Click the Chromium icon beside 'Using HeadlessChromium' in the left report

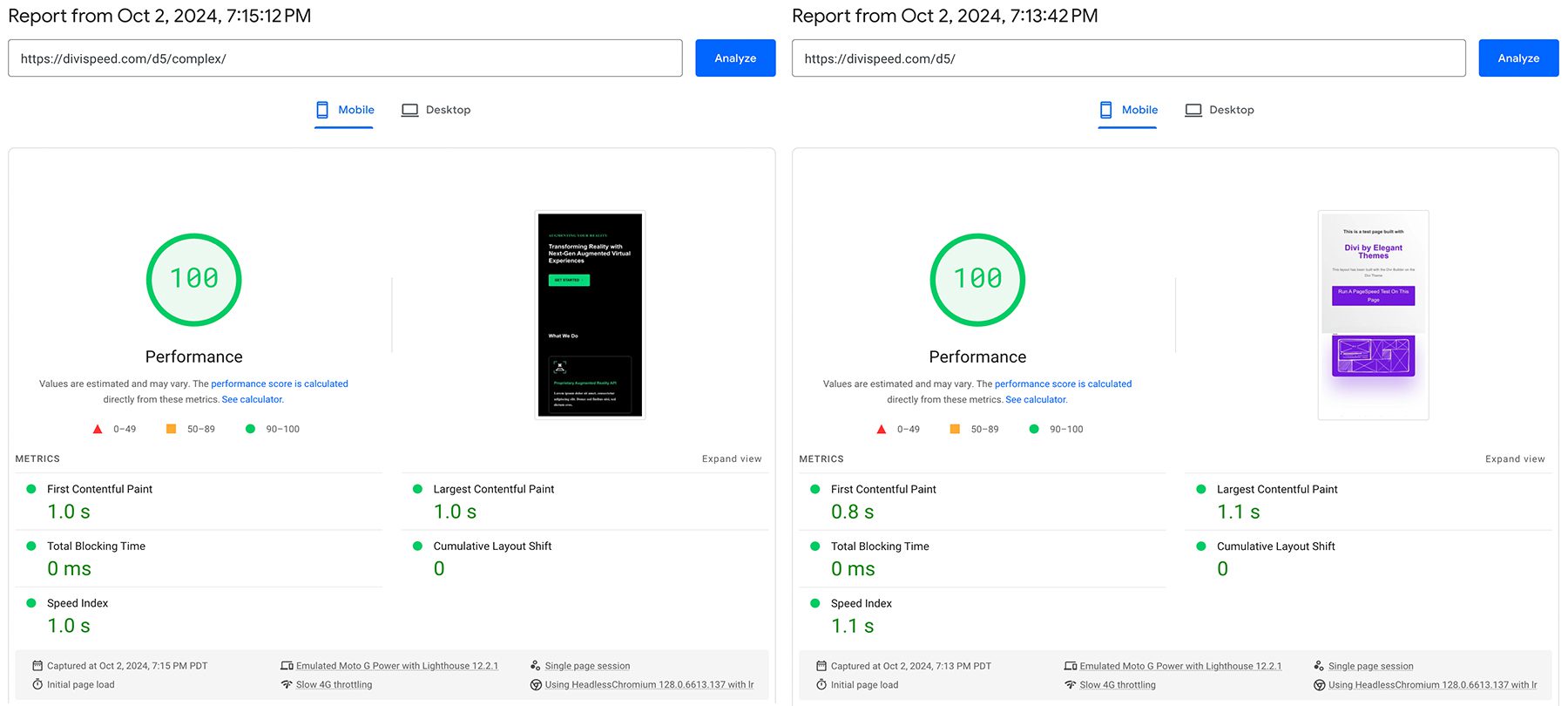(x=536, y=685)
